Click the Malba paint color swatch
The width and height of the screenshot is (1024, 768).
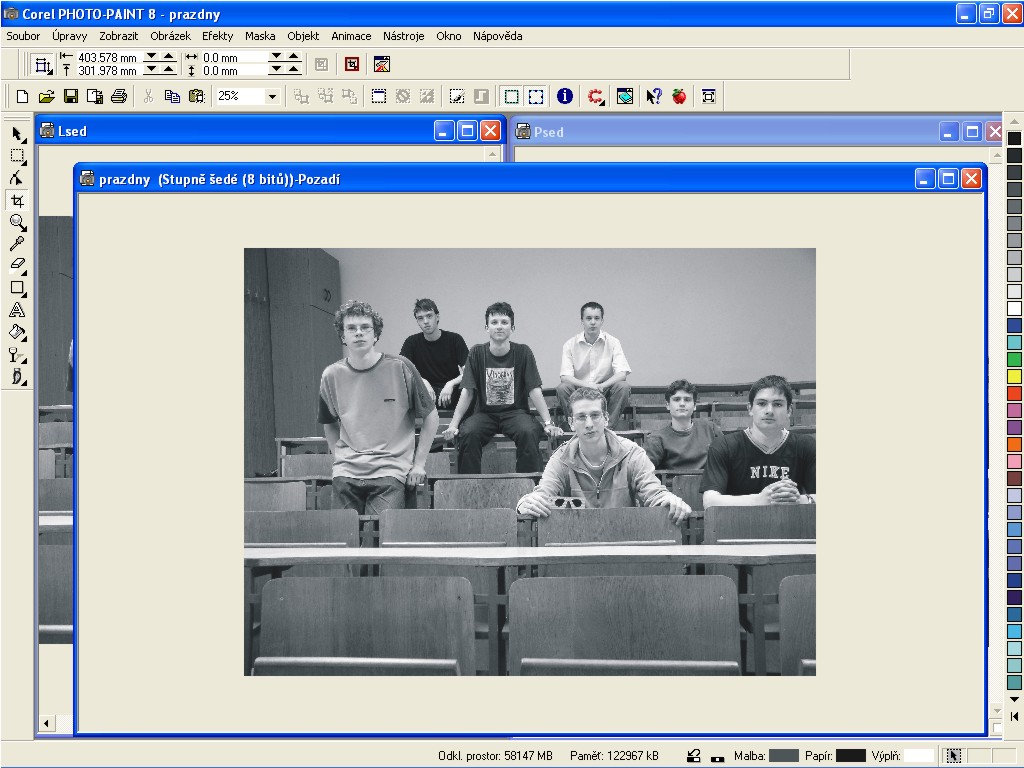pyautogui.click(x=784, y=756)
